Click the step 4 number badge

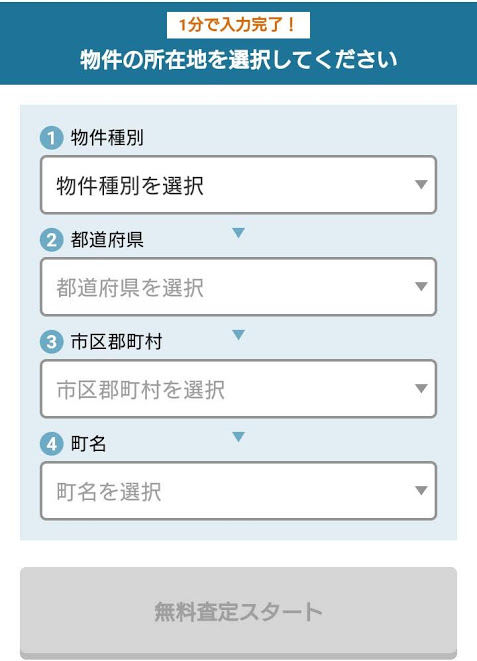point(51,443)
